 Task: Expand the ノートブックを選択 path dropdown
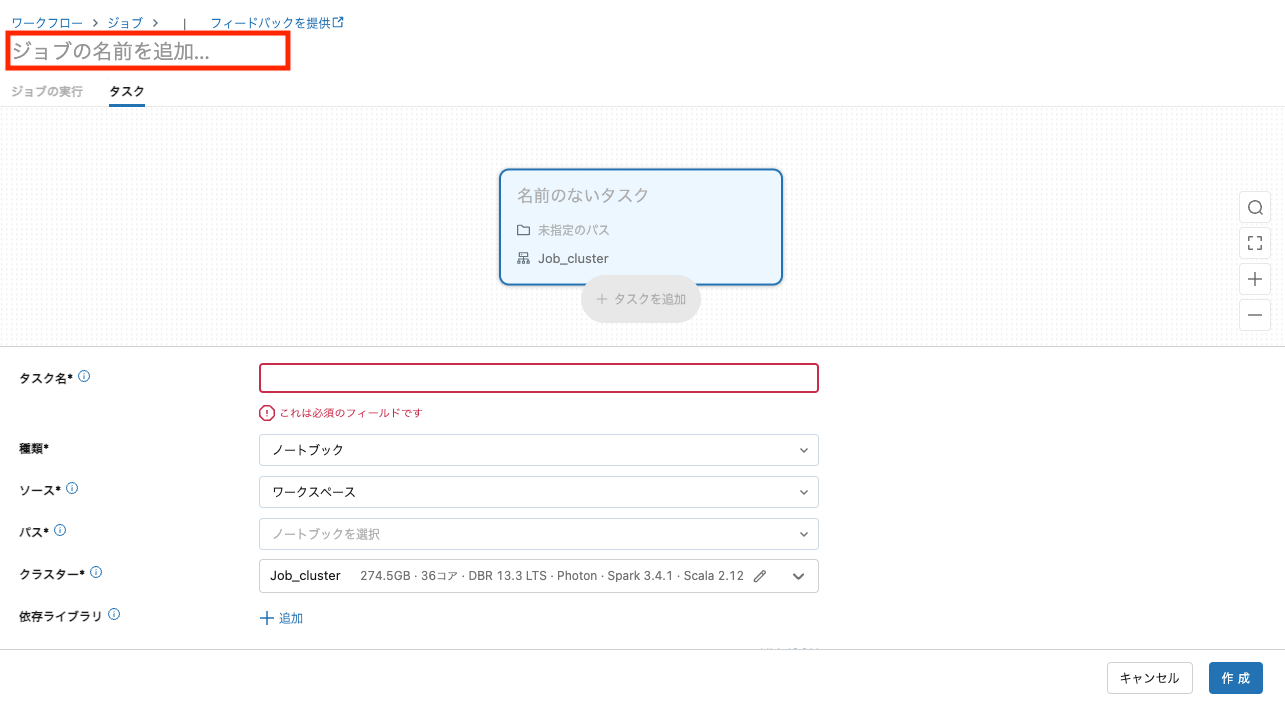(539, 534)
